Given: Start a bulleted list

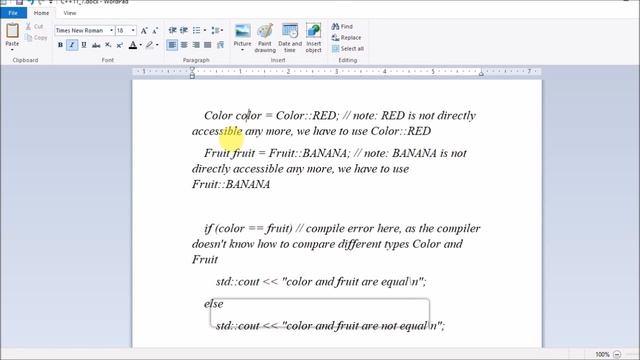Looking at the screenshot, I should coord(196,31).
